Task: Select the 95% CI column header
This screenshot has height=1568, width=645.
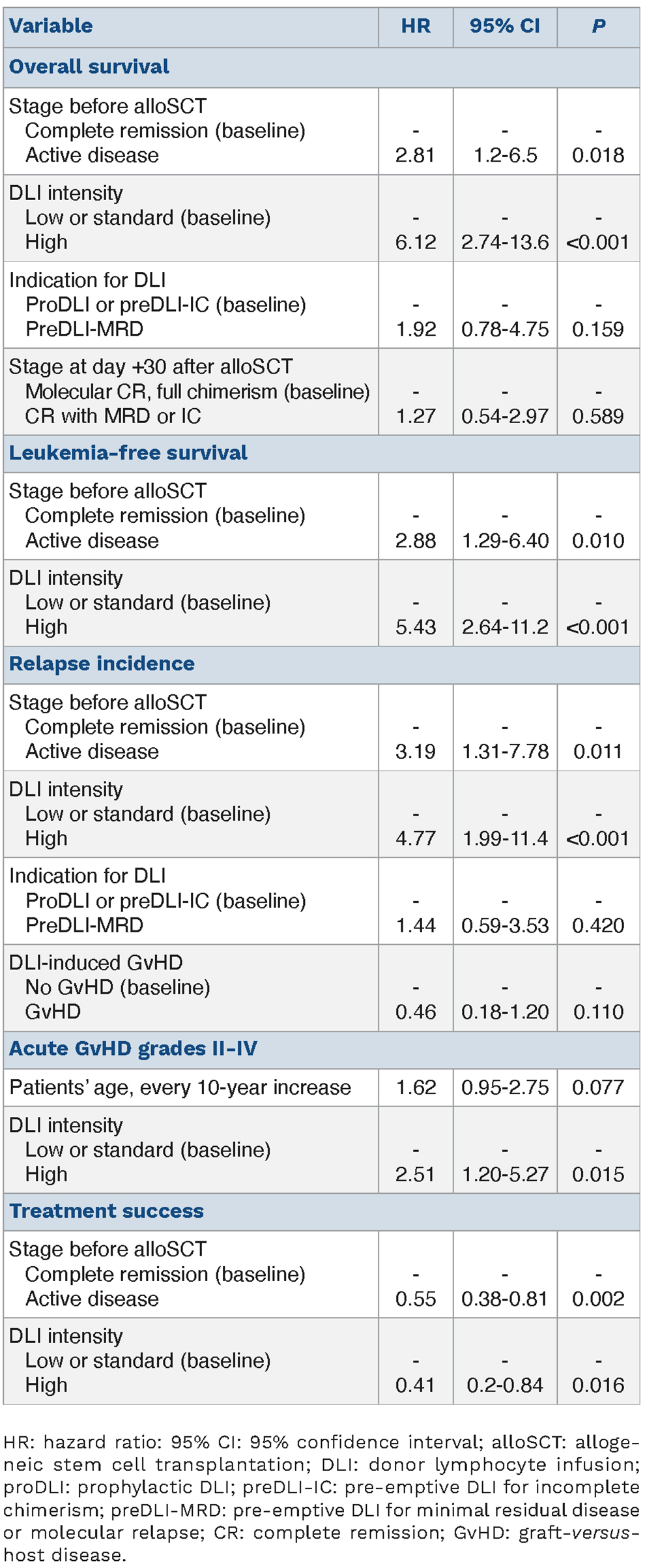Action: [505, 26]
